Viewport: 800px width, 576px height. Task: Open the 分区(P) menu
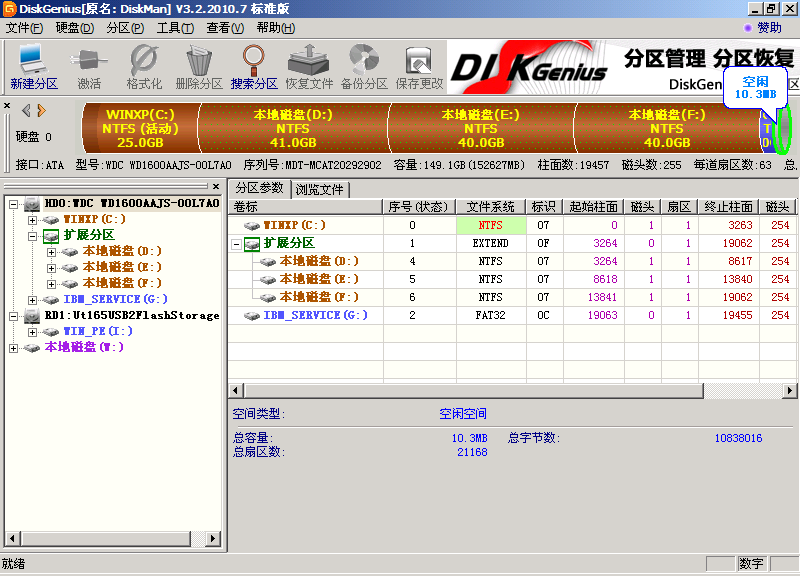(125, 28)
